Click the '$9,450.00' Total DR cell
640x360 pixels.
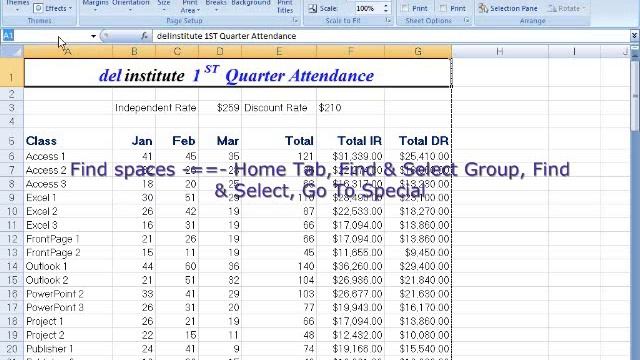coord(418,253)
